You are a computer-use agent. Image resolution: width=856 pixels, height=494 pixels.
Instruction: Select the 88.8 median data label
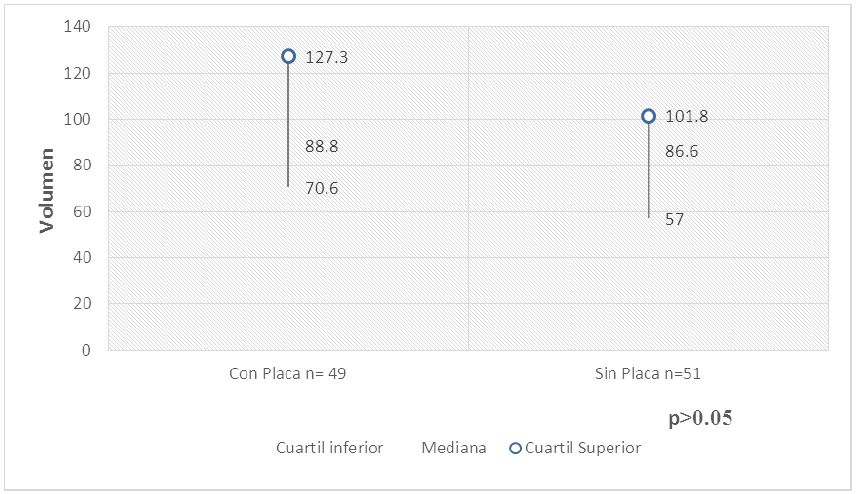click(321, 146)
